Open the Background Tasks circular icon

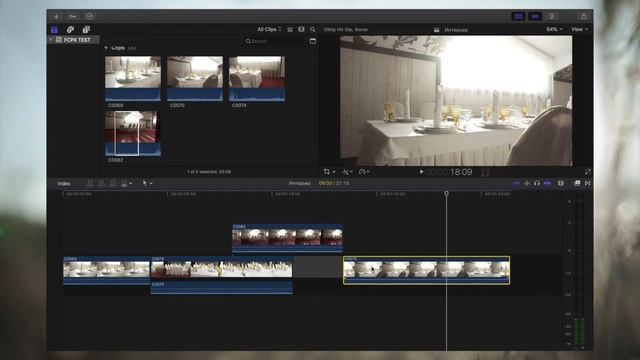click(90, 16)
